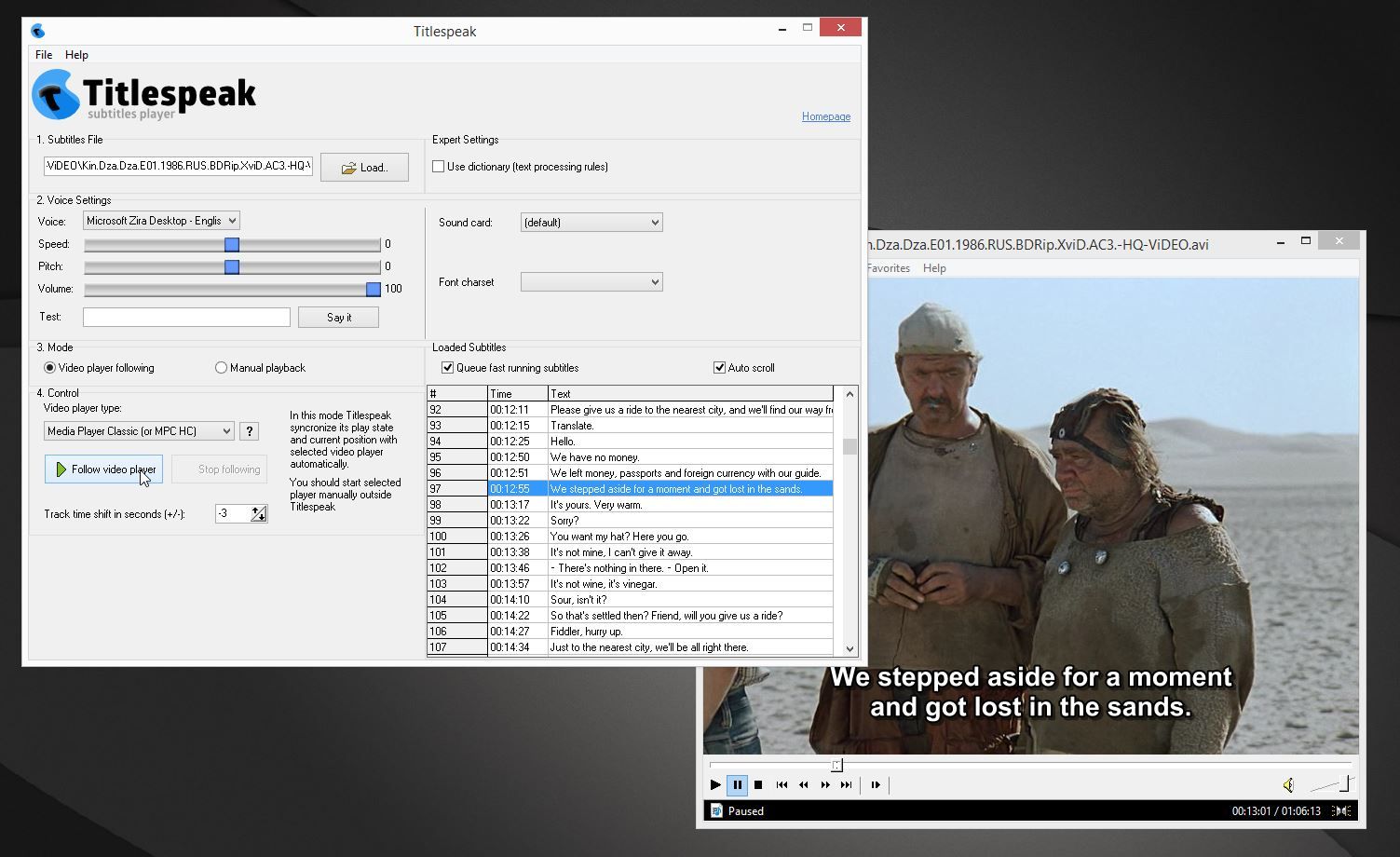Image resolution: width=1400 pixels, height=857 pixels.
Task: Click the Speed slider handle
Action: coord(232,244)
